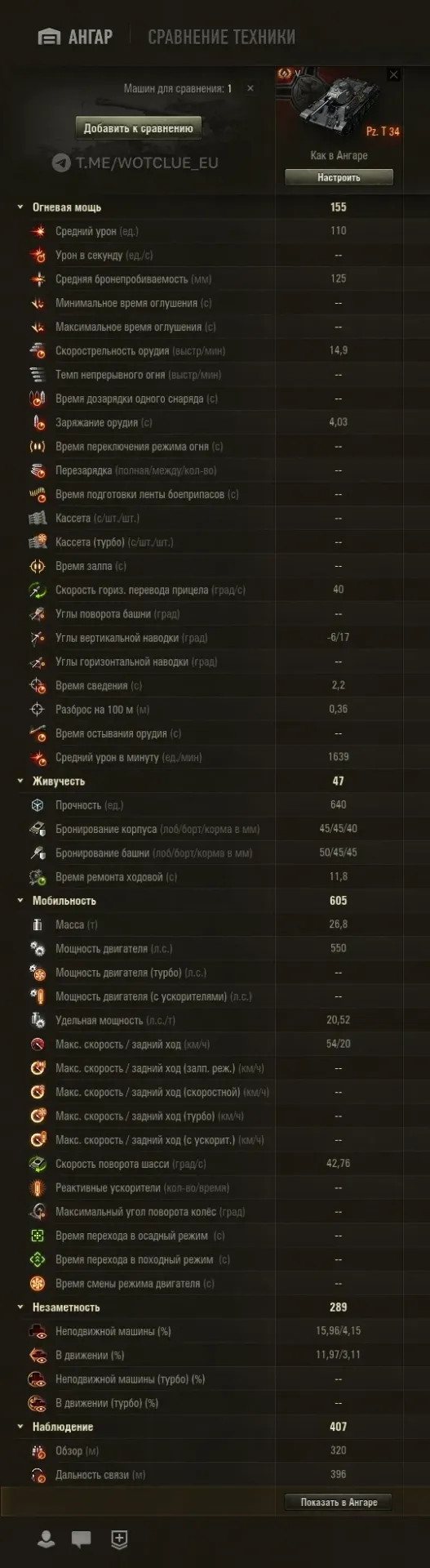
Task: Collapse the Незаметность section
Action: click(x=20, y=1307)
